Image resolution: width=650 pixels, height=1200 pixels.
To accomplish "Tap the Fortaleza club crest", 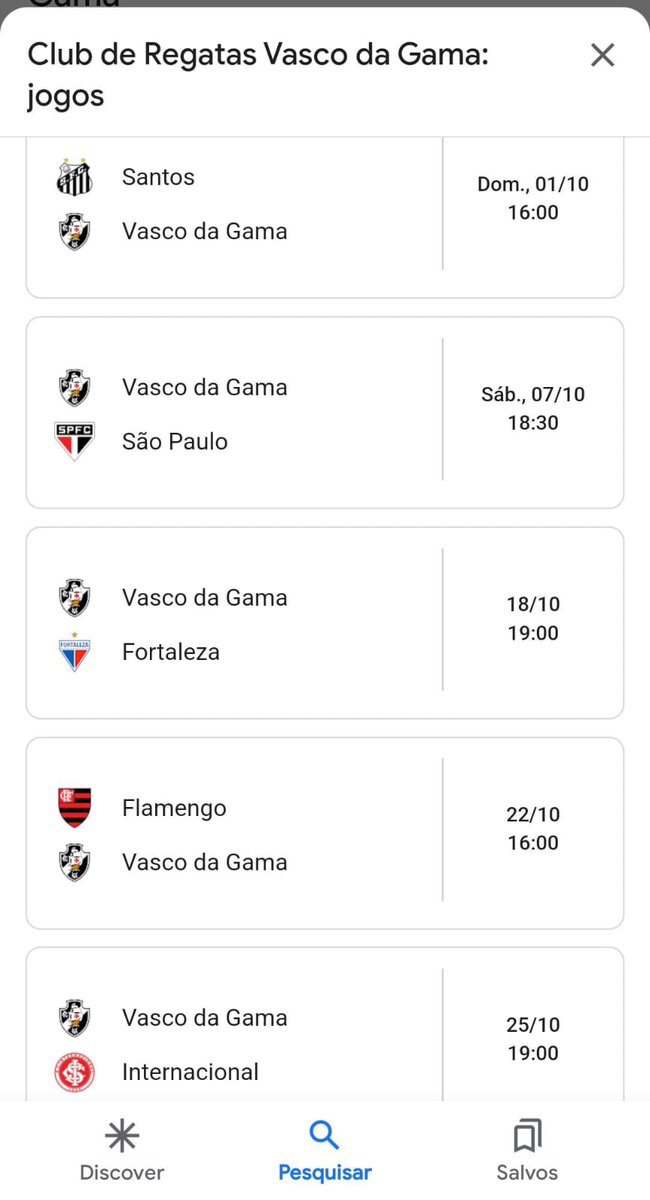I will [x=74, y=652].
